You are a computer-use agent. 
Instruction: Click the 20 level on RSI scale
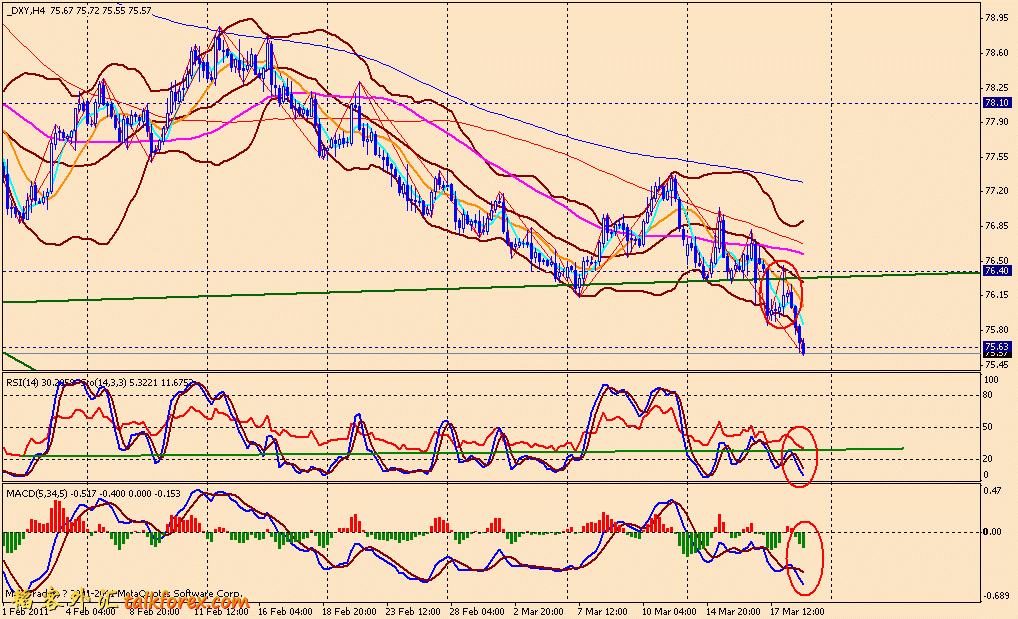tap(987, 459)
